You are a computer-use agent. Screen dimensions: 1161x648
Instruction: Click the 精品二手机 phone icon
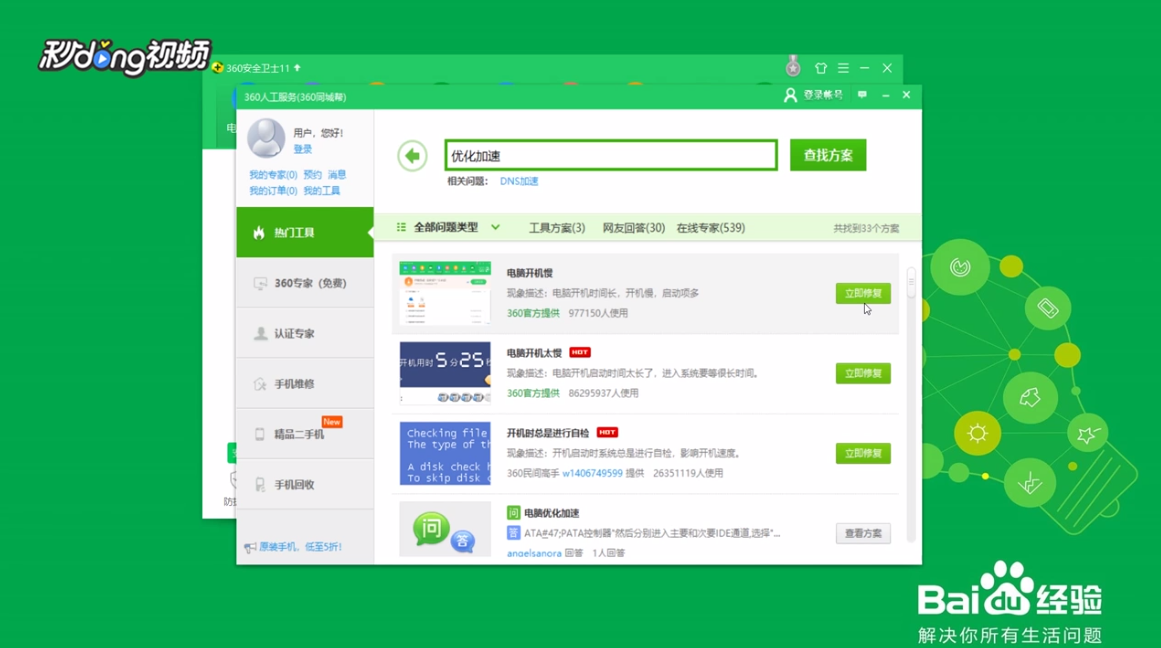(x=260, y=434)
